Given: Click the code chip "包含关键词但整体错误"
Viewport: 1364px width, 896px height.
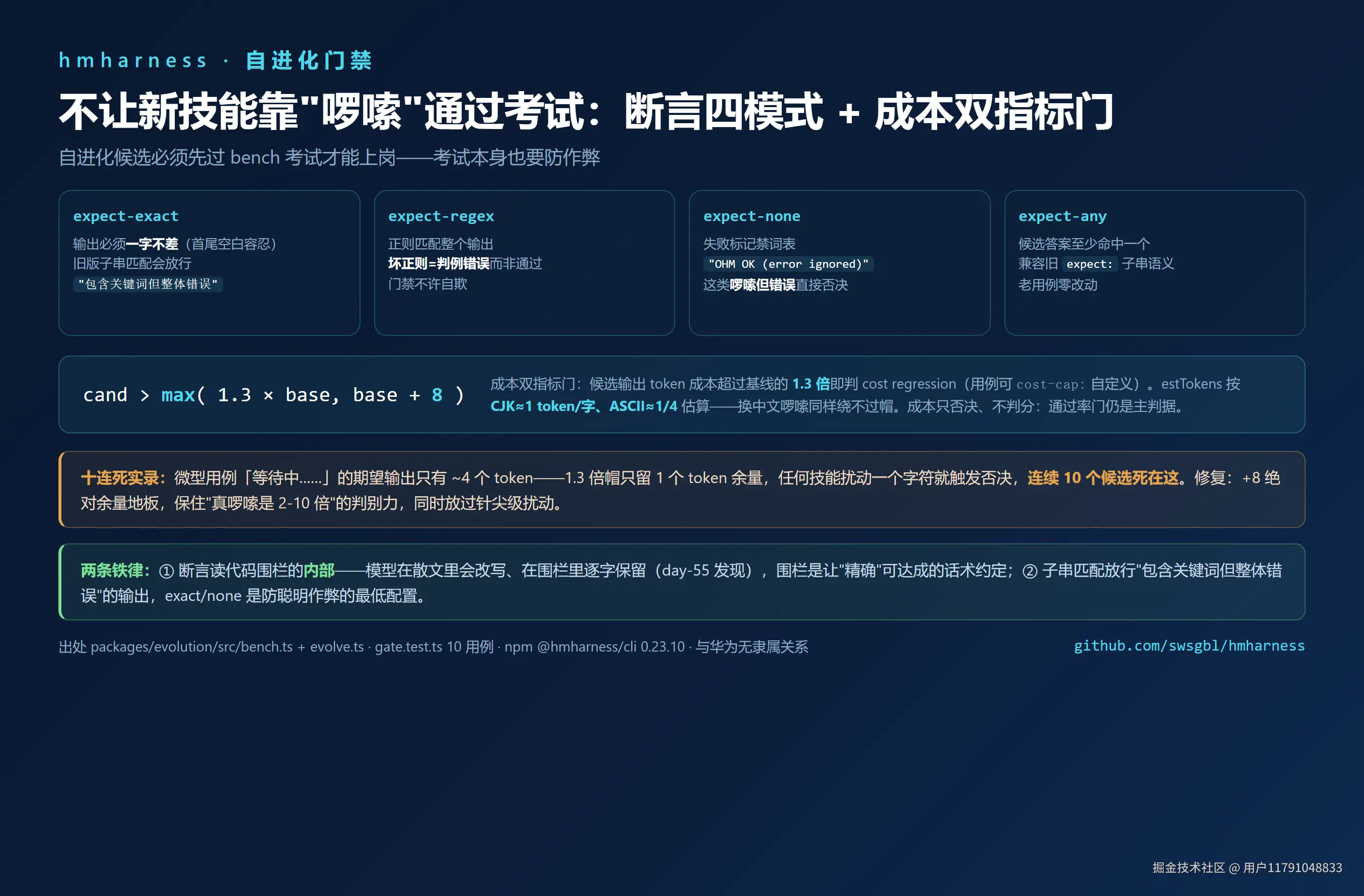Looking at the screenshot, I should pos(148,284).
